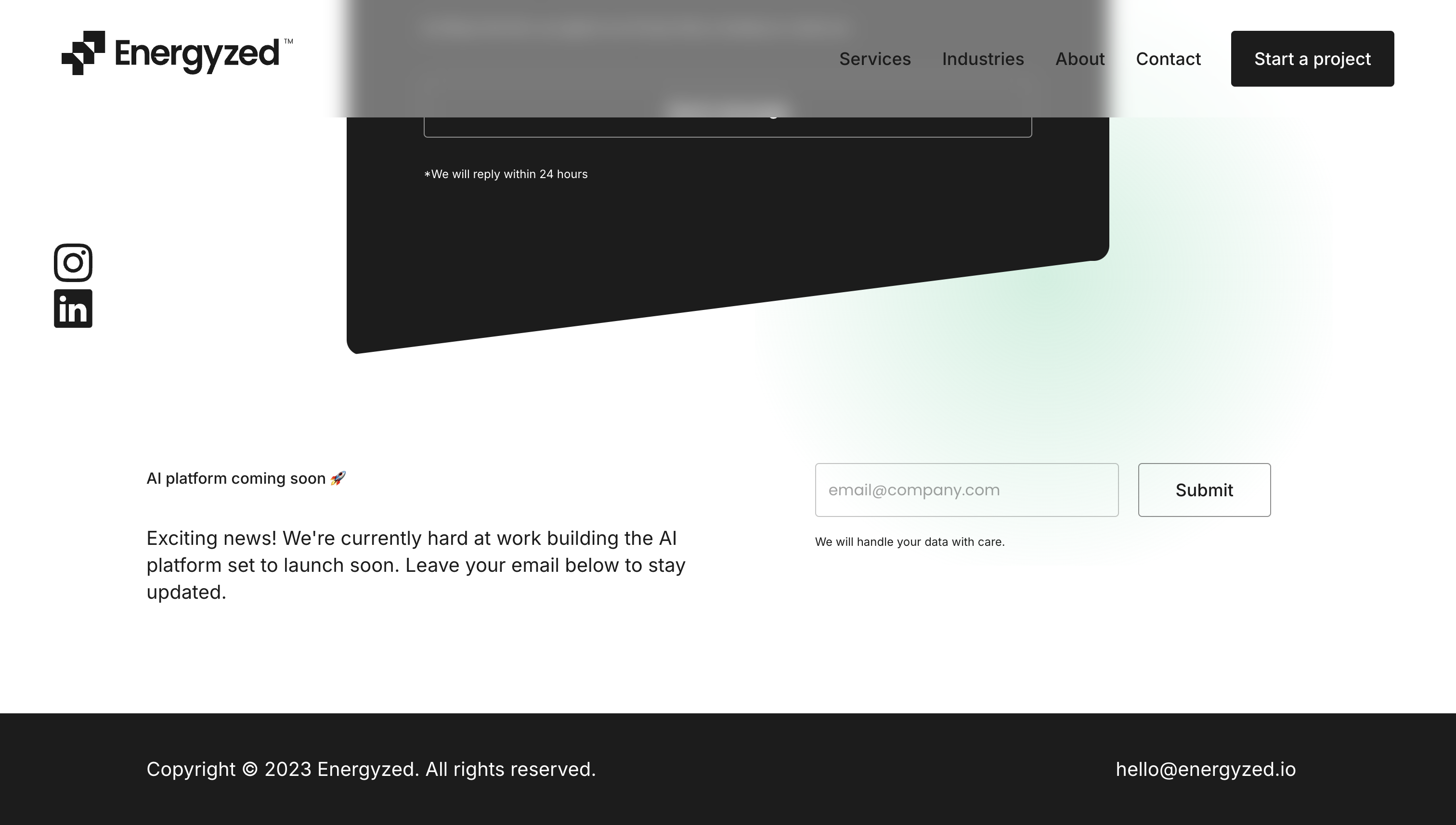This screenshot has height=825, width=1456.
Task: Click the 'We will reply within 24 hours' note
Action: tap(506, 174)
